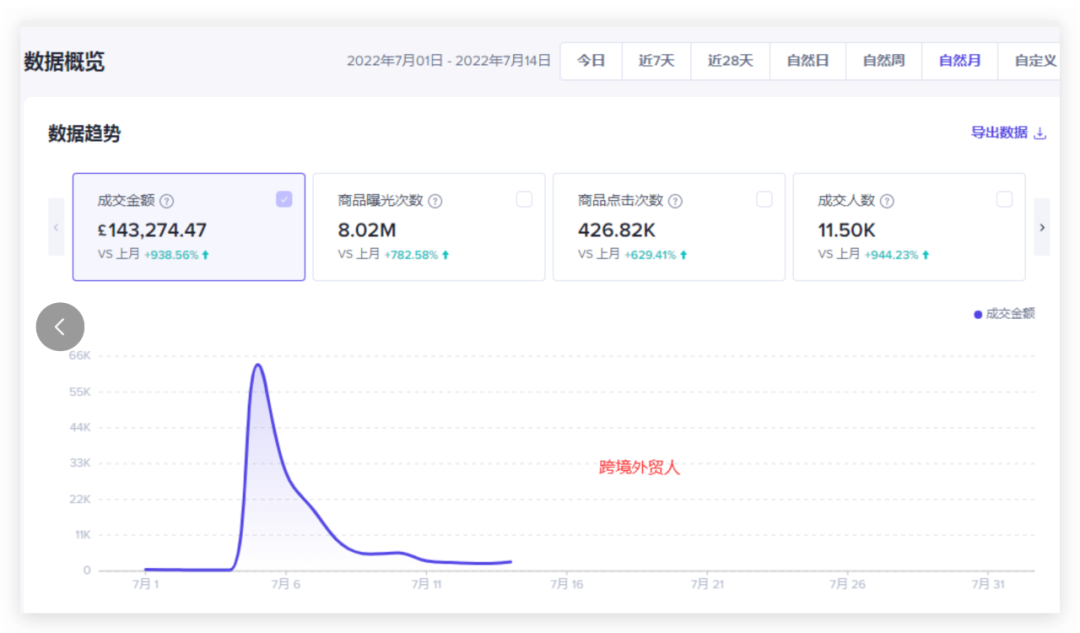
Task: Click the 33K y-axis label
Action: 80,463
